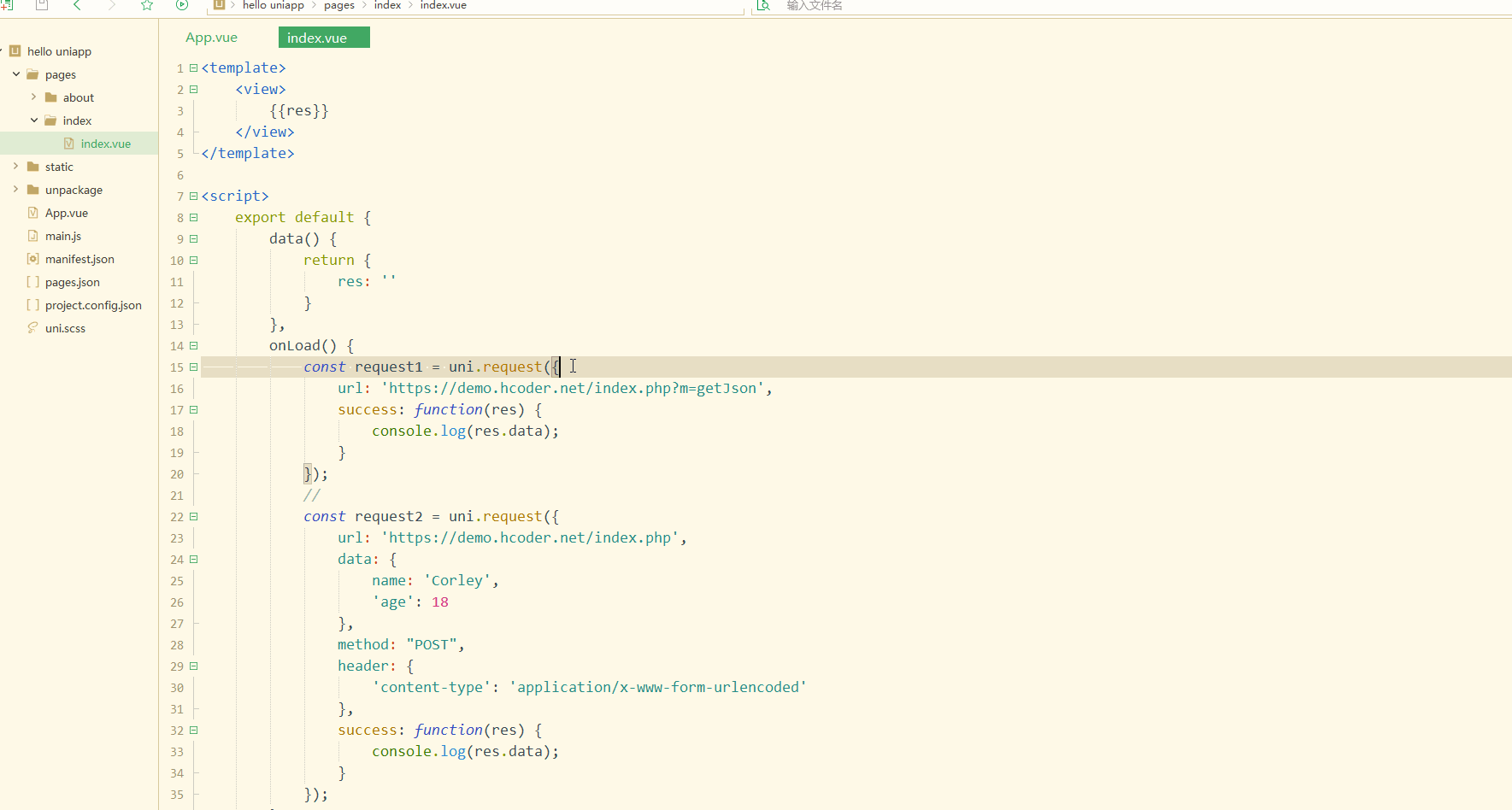Switch to the App.vue editor tab

tap(212, 38)
